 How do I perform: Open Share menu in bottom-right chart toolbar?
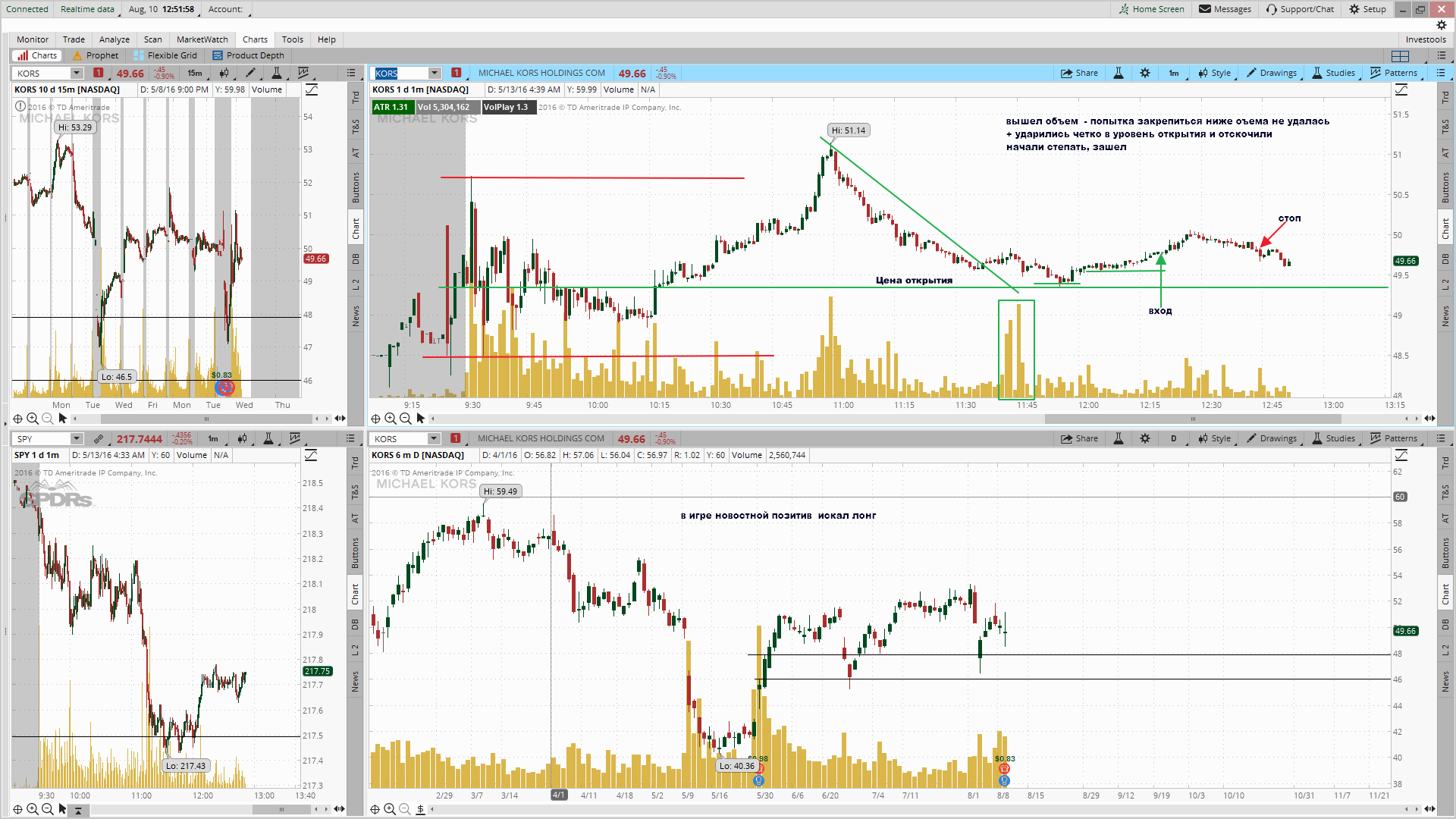click(x=1079, y=439)
